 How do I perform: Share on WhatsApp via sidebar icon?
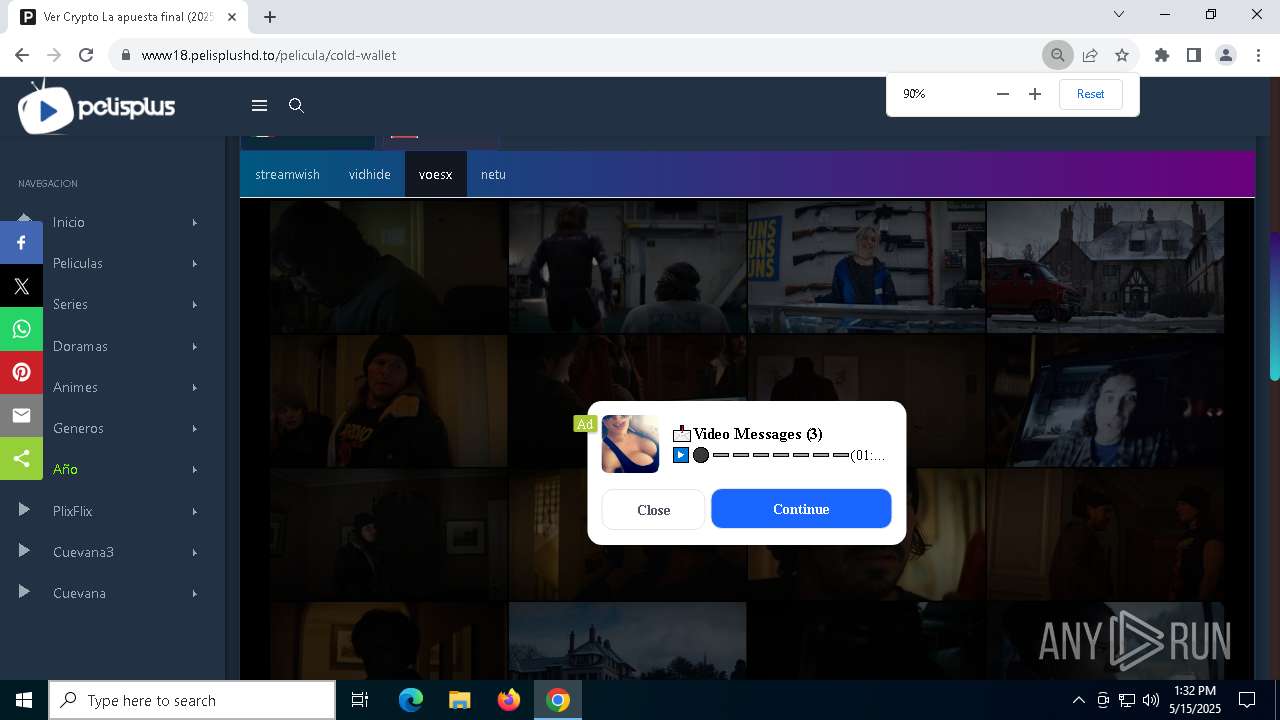(x=21, y=329)
